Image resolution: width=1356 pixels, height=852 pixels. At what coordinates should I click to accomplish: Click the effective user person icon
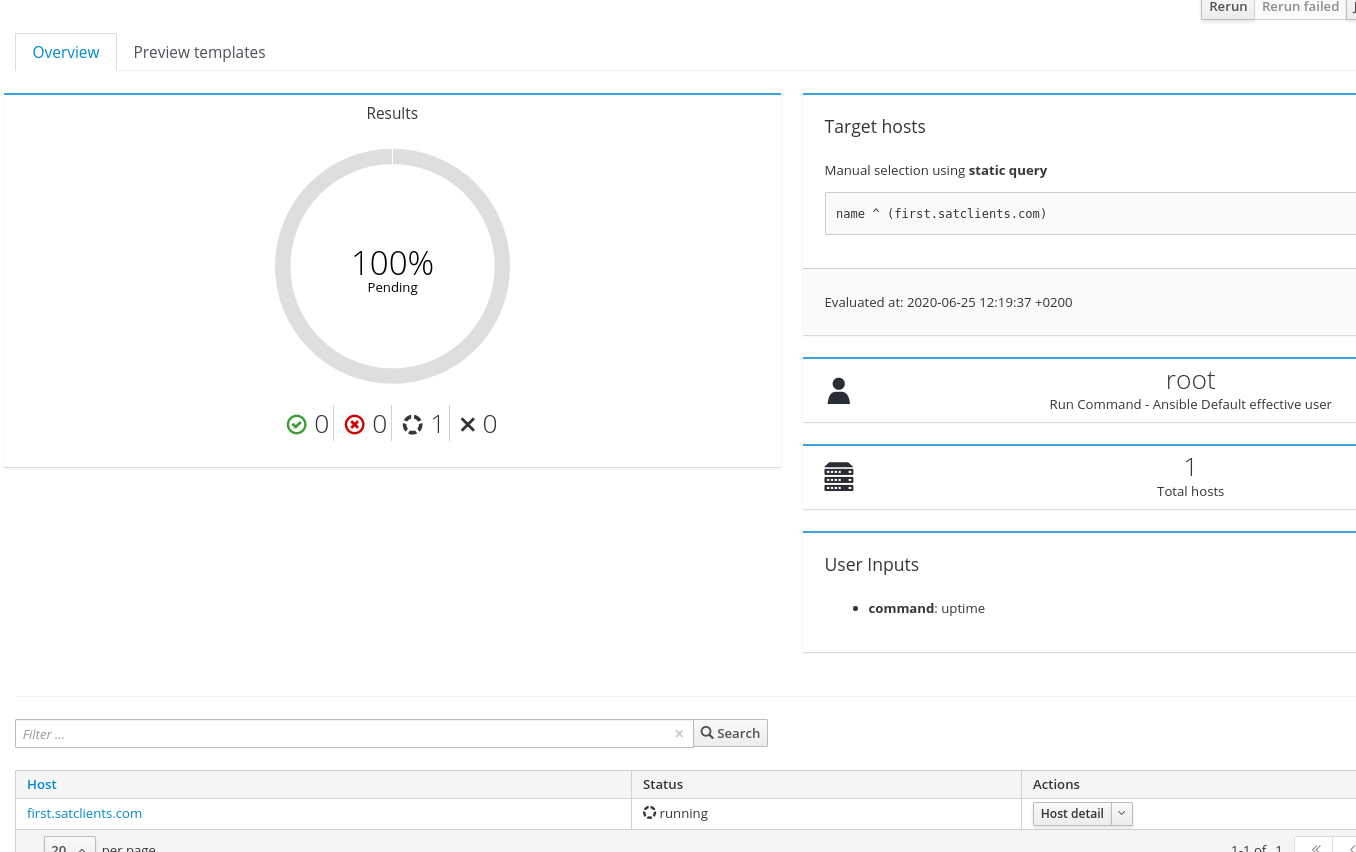tap(838, 391)
